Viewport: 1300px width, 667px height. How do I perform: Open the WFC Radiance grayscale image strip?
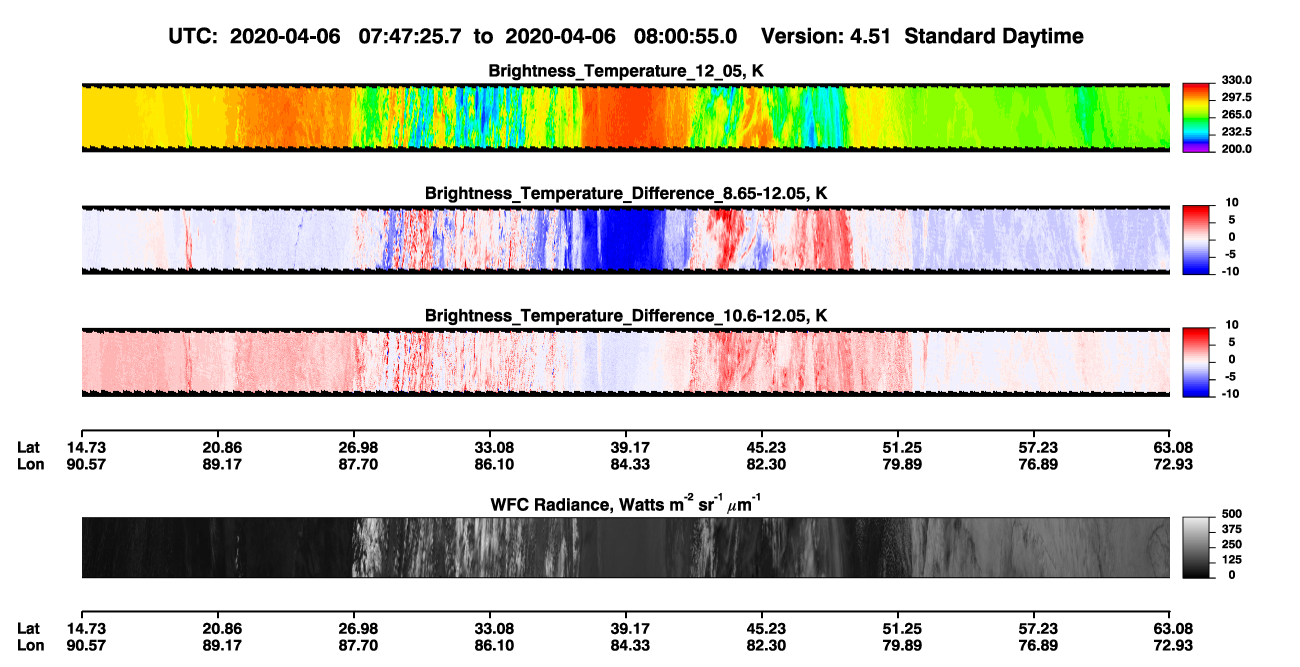tap(625, 548)
